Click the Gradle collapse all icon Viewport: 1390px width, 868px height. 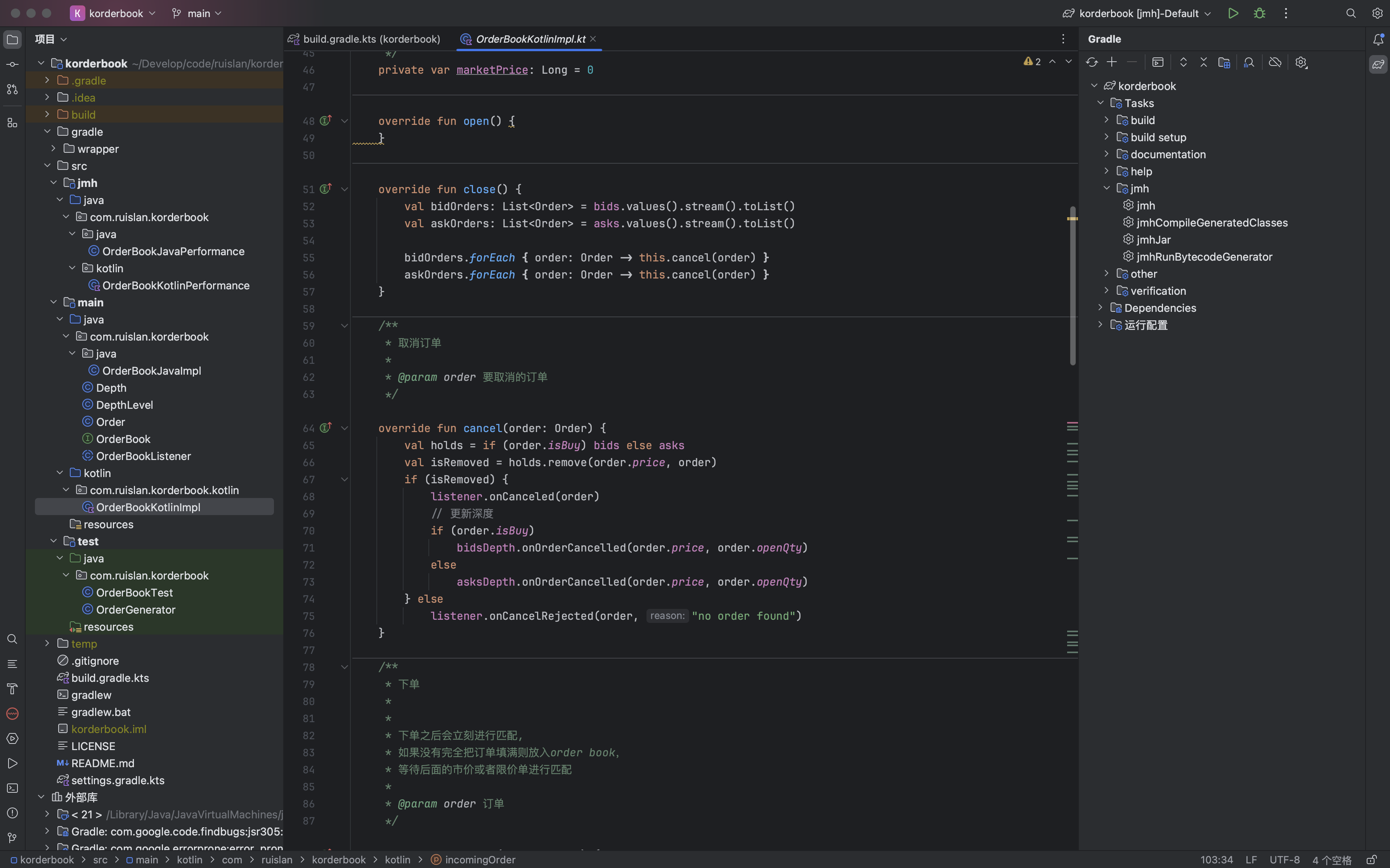point(1203,62)
